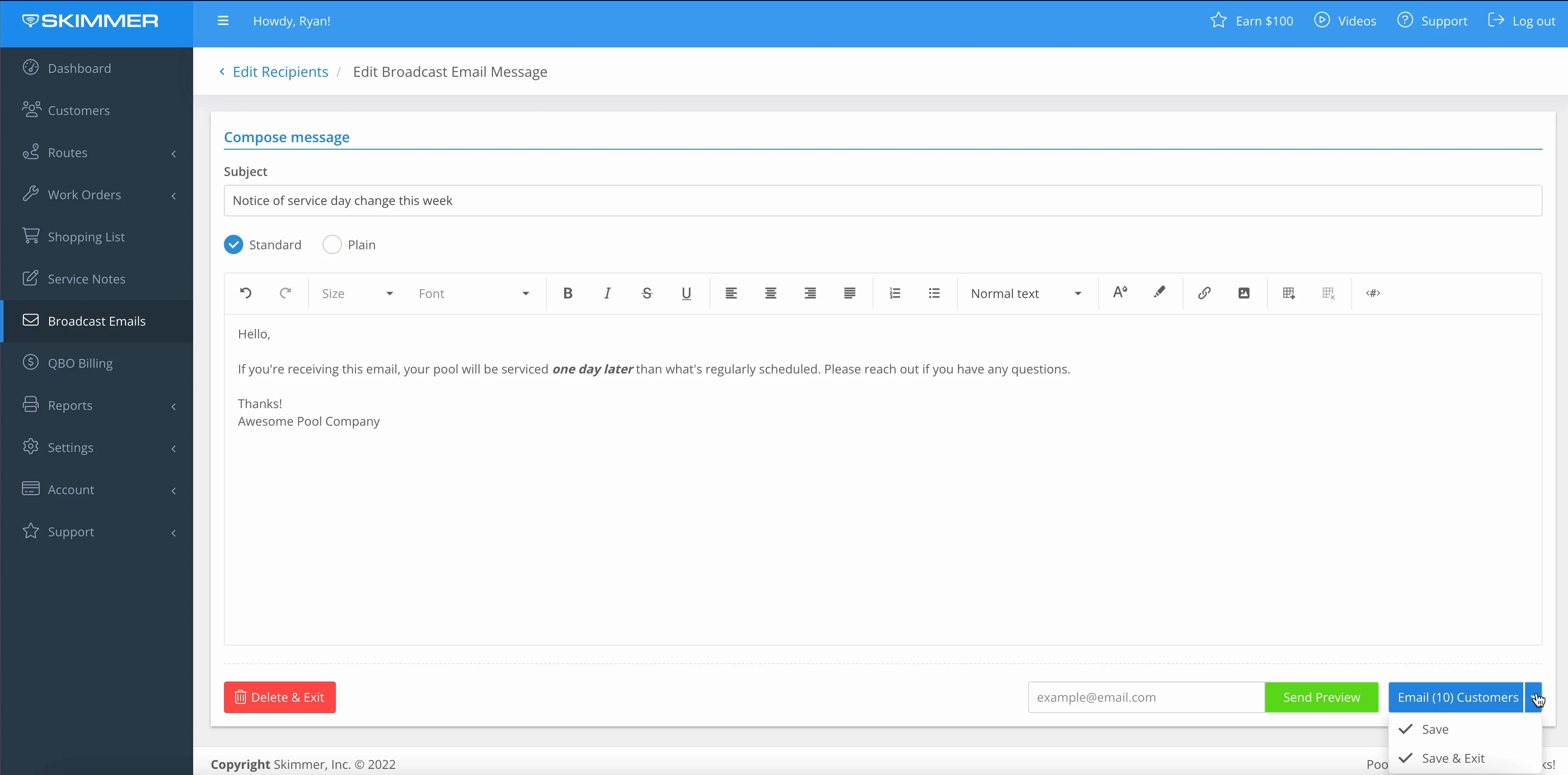Image resolution: width=1568 pixels, height=775 pixels.
Task: Click the undo icon in editor toolbar
Action: click(245, 293)
